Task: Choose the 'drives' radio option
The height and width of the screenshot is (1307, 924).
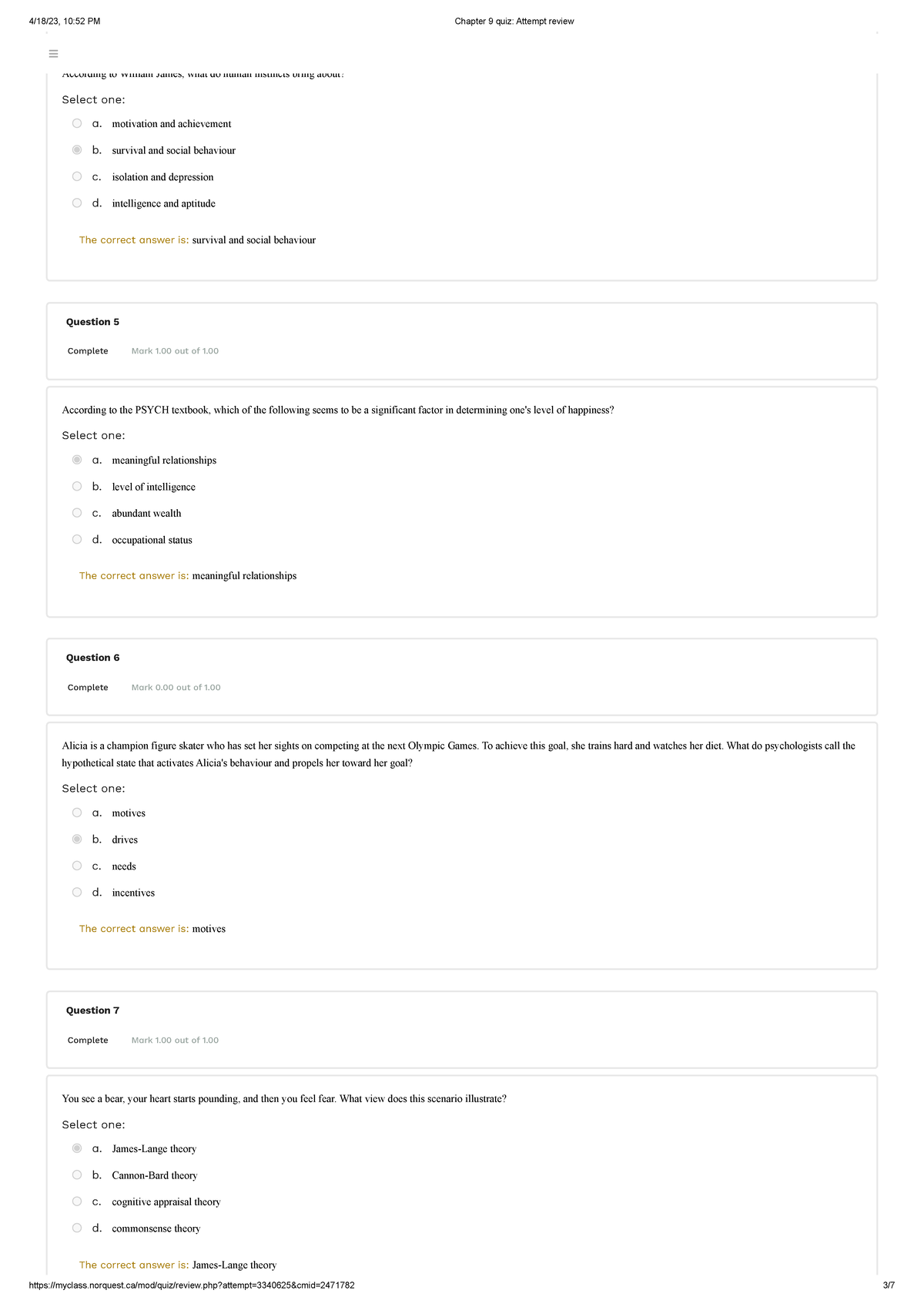Action: coord(77,839)
